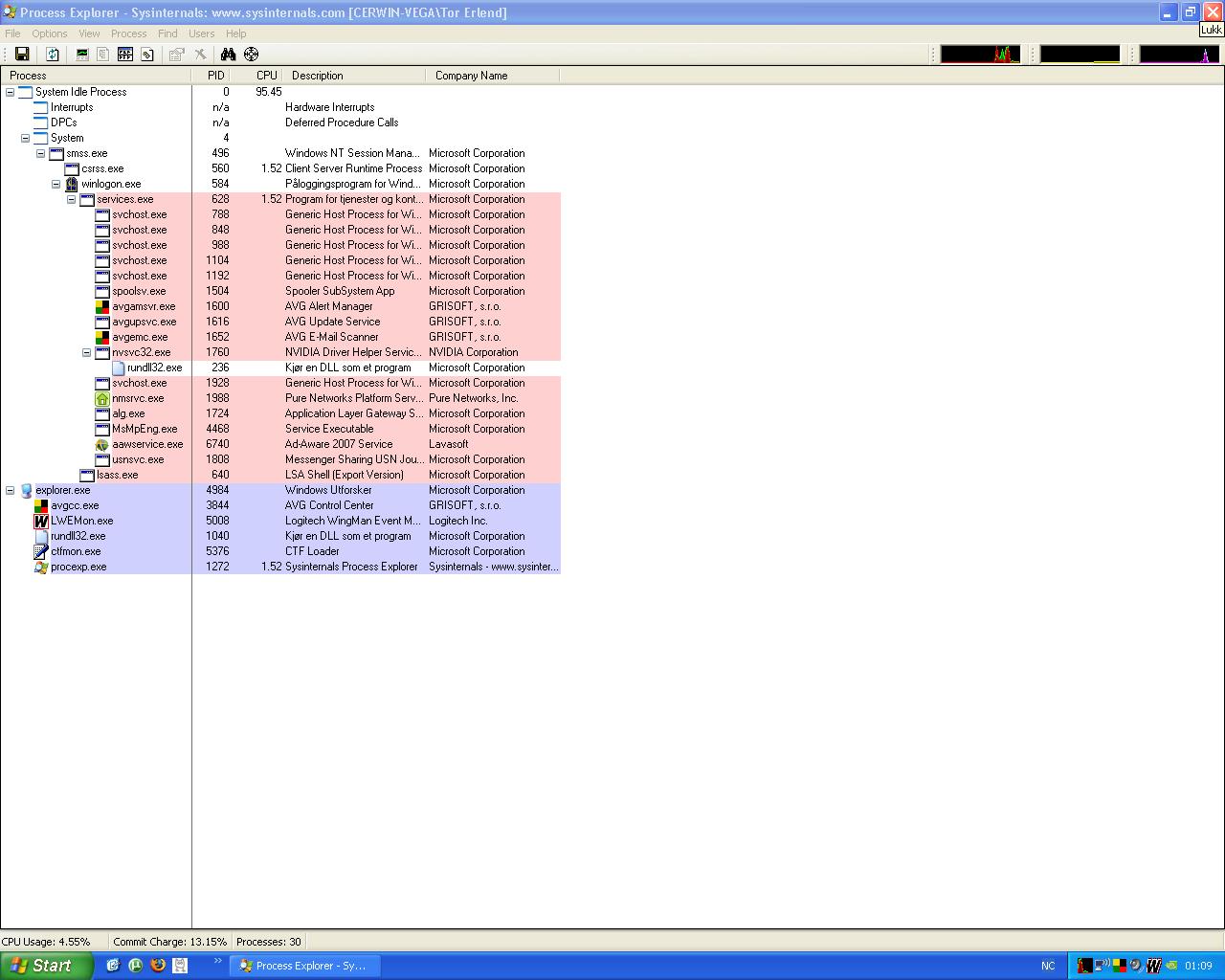Select the csrss.exe process row
Screen dimensions: 1225x980
(x=280, y=168)
